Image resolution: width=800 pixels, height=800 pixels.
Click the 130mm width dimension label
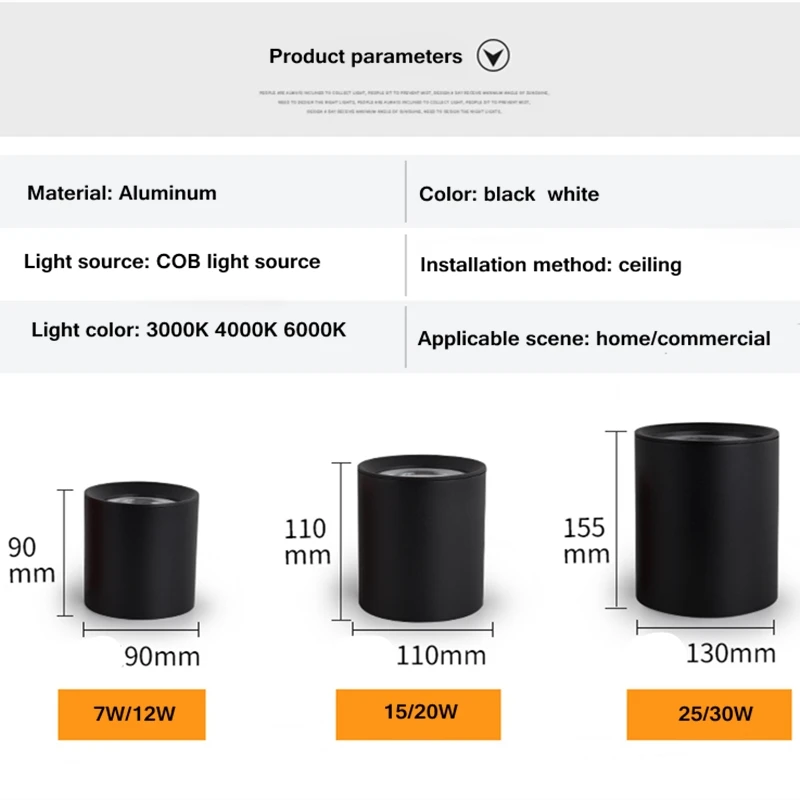pyautogui.click(x=730, y=654)
